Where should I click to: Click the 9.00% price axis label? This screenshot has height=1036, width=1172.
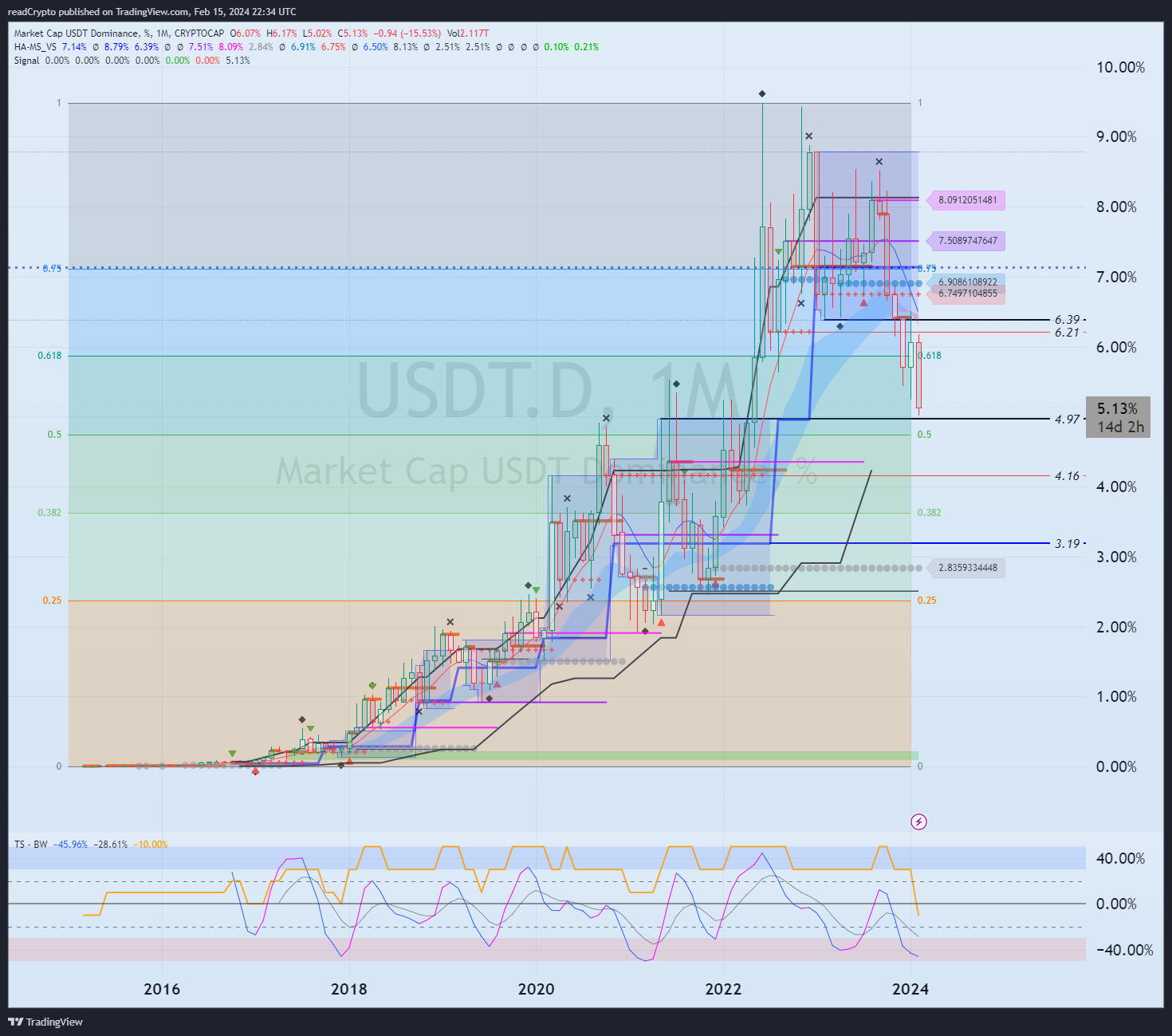pos(1116,136)
